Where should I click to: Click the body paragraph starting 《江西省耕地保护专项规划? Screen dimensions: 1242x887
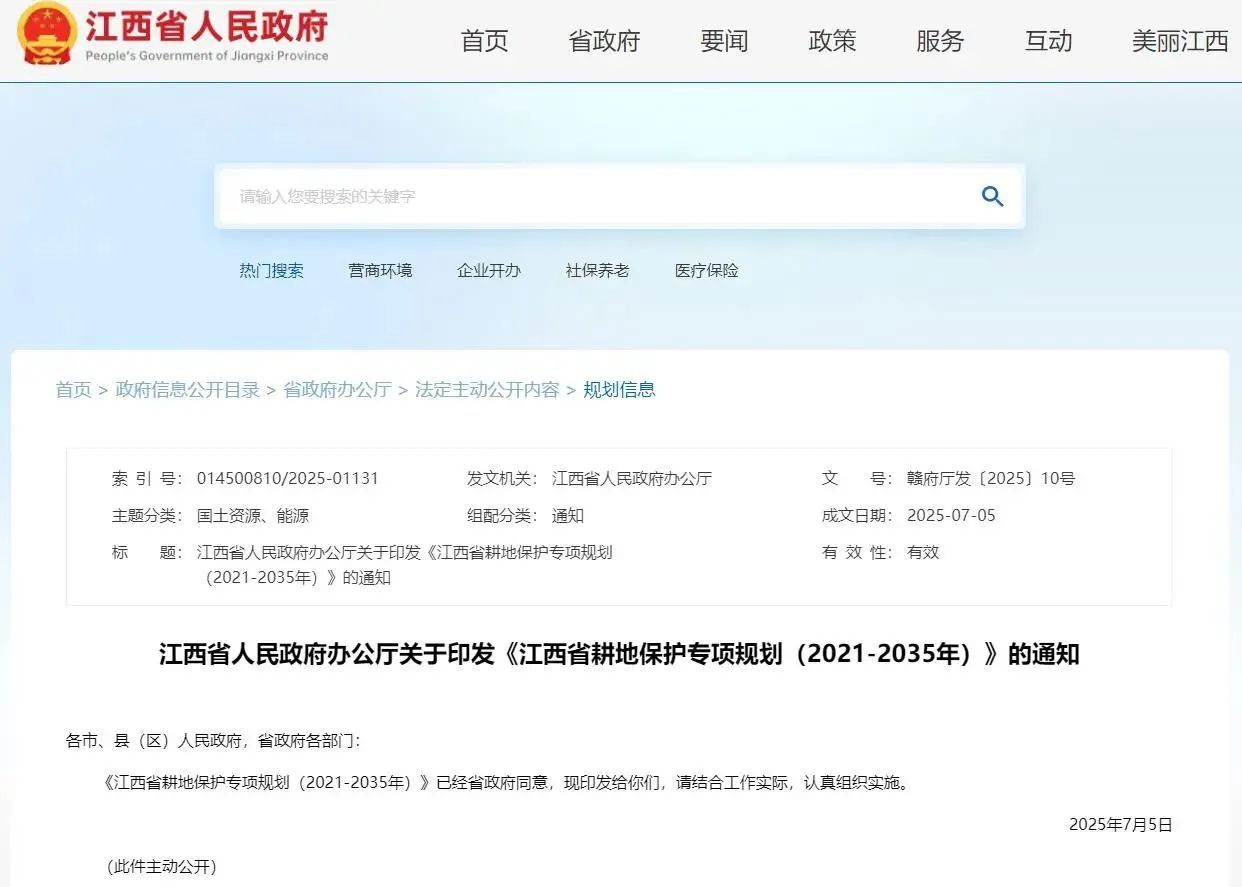tap(507, 783)
